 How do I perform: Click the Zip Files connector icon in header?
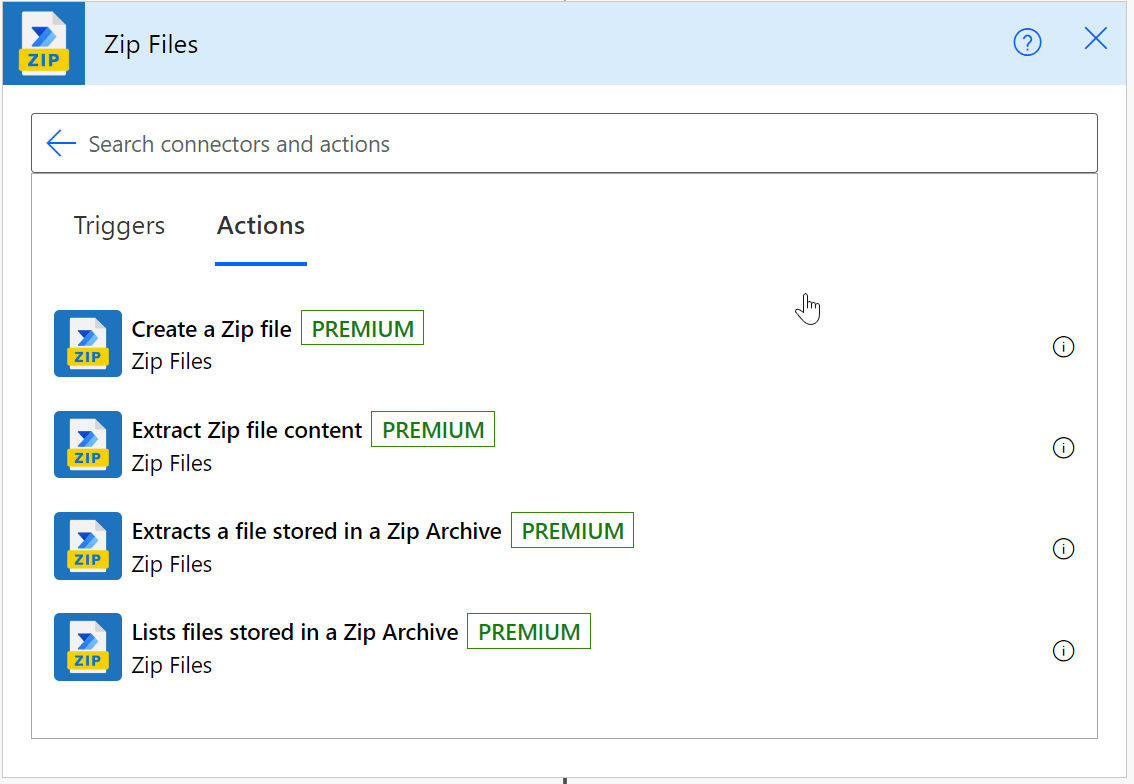(43, 43)
